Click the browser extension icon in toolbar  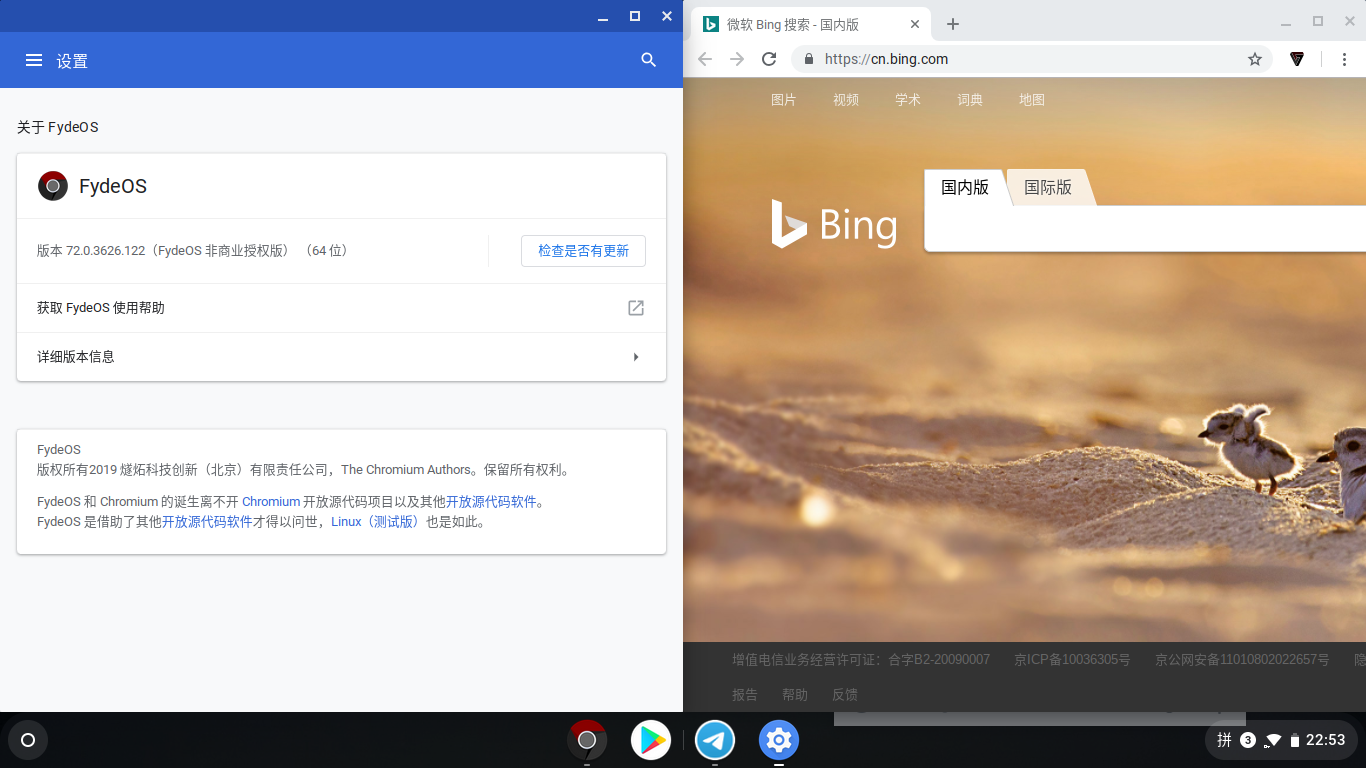(1297, 59)
